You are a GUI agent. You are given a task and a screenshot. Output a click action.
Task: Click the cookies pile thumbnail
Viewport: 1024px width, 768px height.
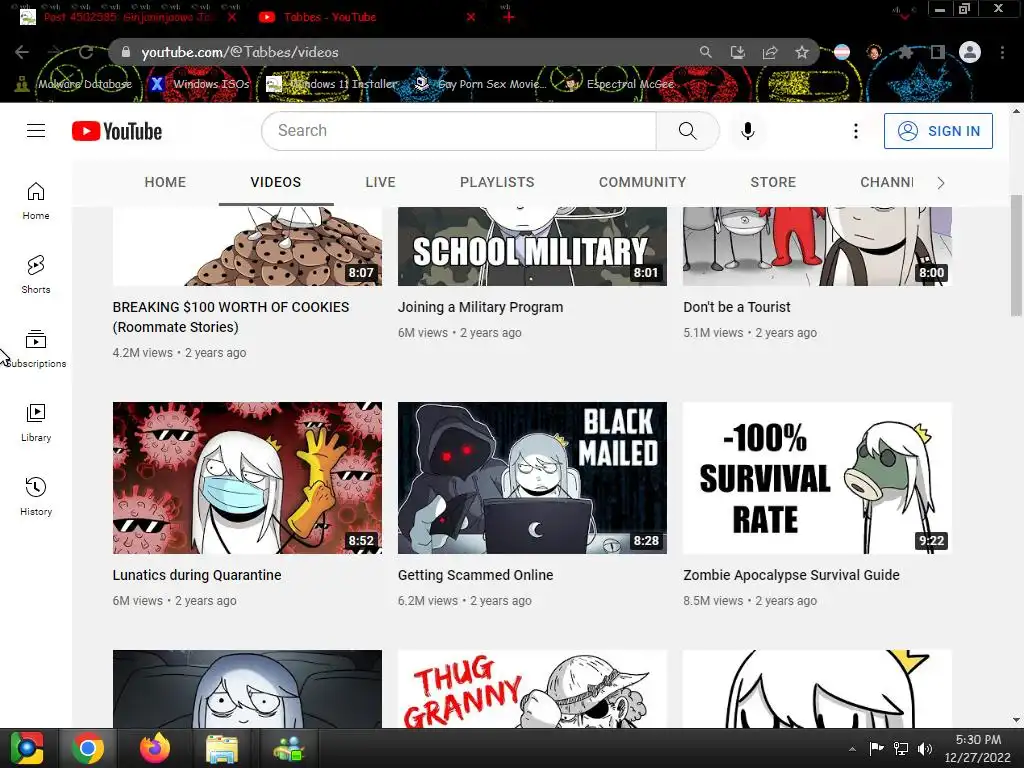[248, 246]
